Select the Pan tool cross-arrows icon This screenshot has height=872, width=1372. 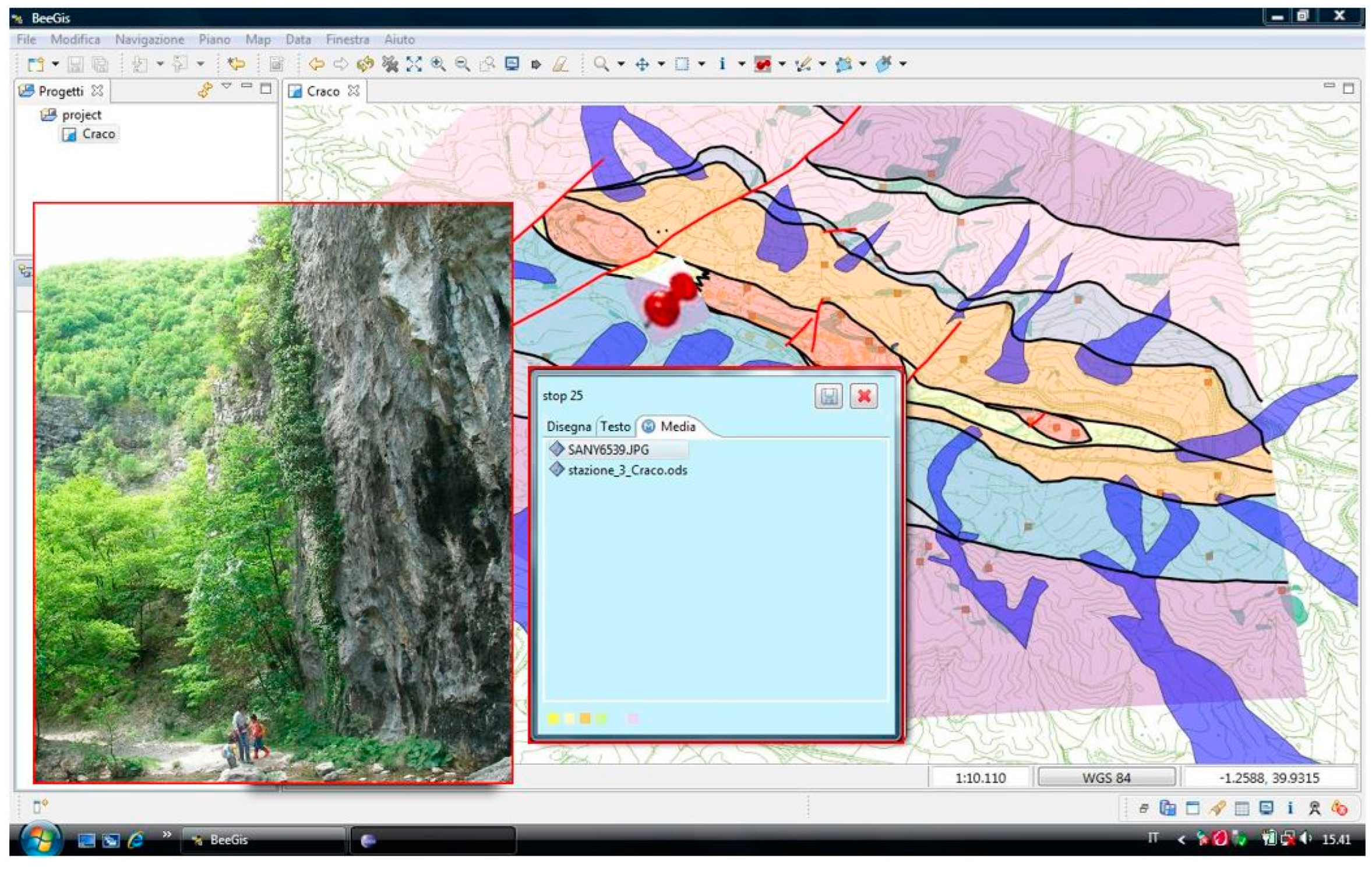pos(642,64)
